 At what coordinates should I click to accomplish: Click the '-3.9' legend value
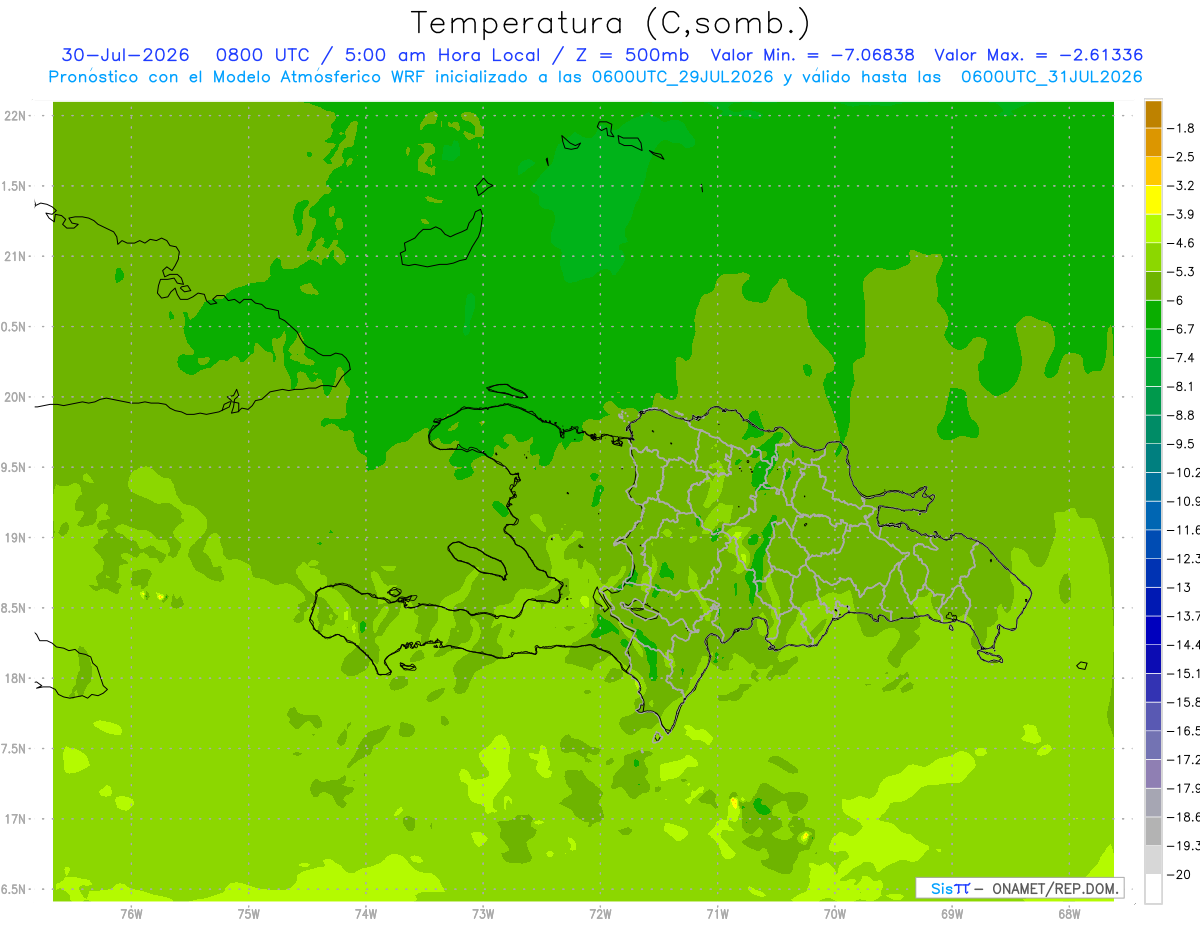pyautogui.click(x=1183, y=214)
